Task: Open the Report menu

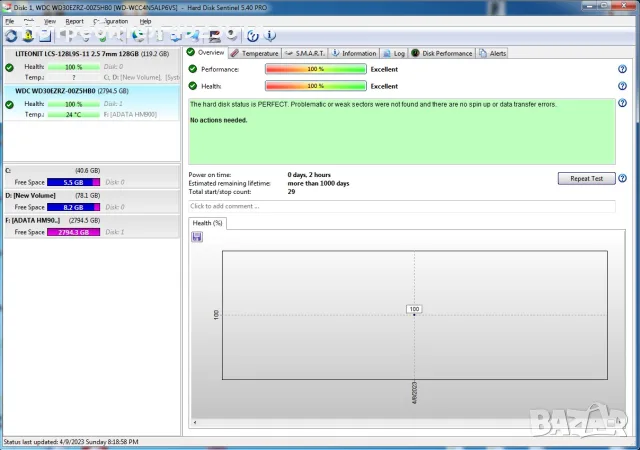Action: (74, 21)
